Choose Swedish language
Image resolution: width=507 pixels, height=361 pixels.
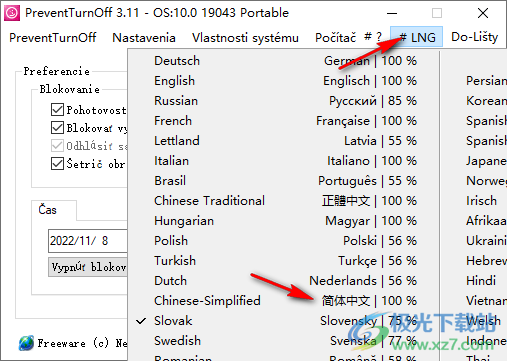click(284, 341)
